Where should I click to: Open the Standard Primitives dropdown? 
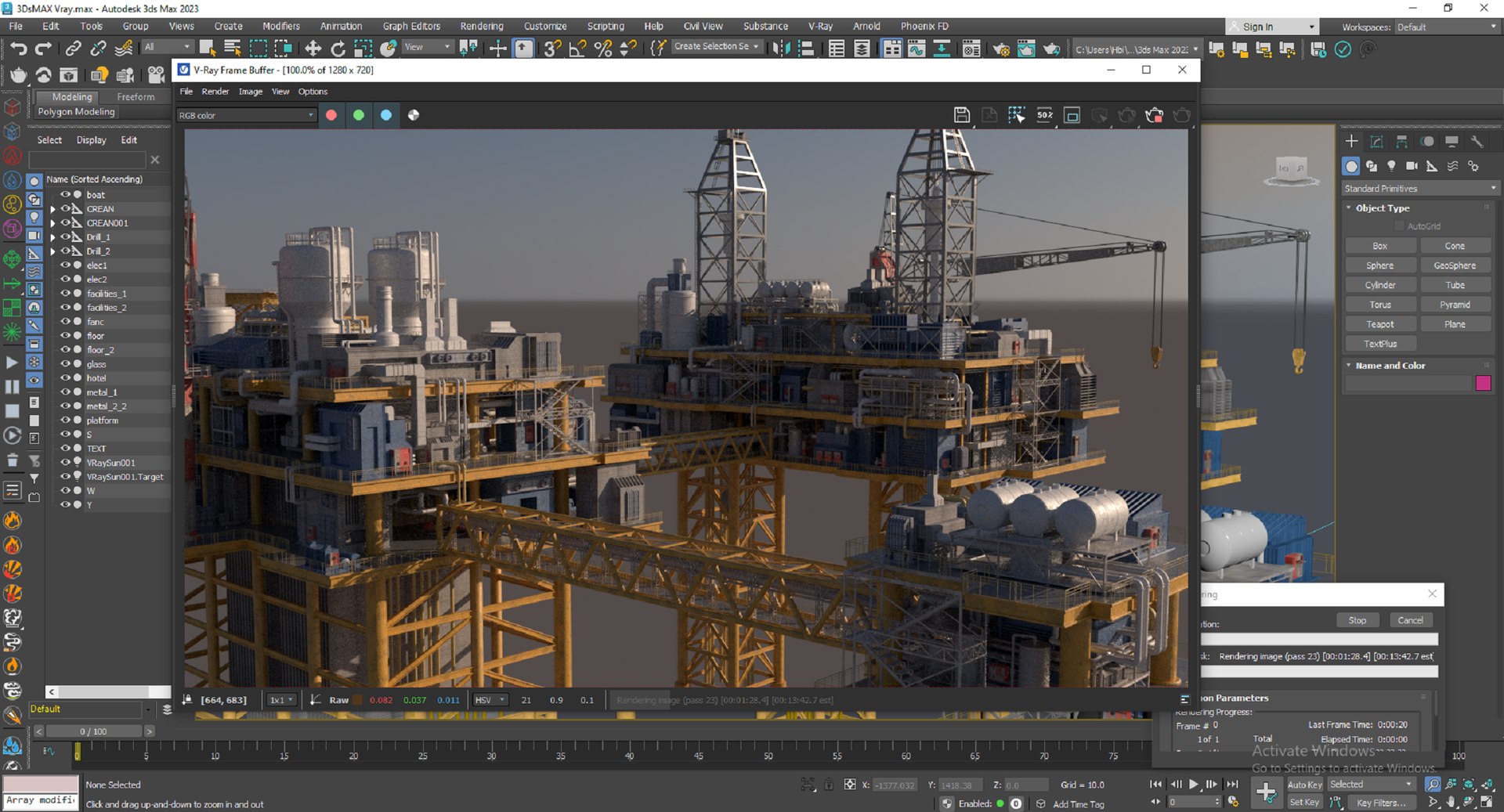[1419, 189]
